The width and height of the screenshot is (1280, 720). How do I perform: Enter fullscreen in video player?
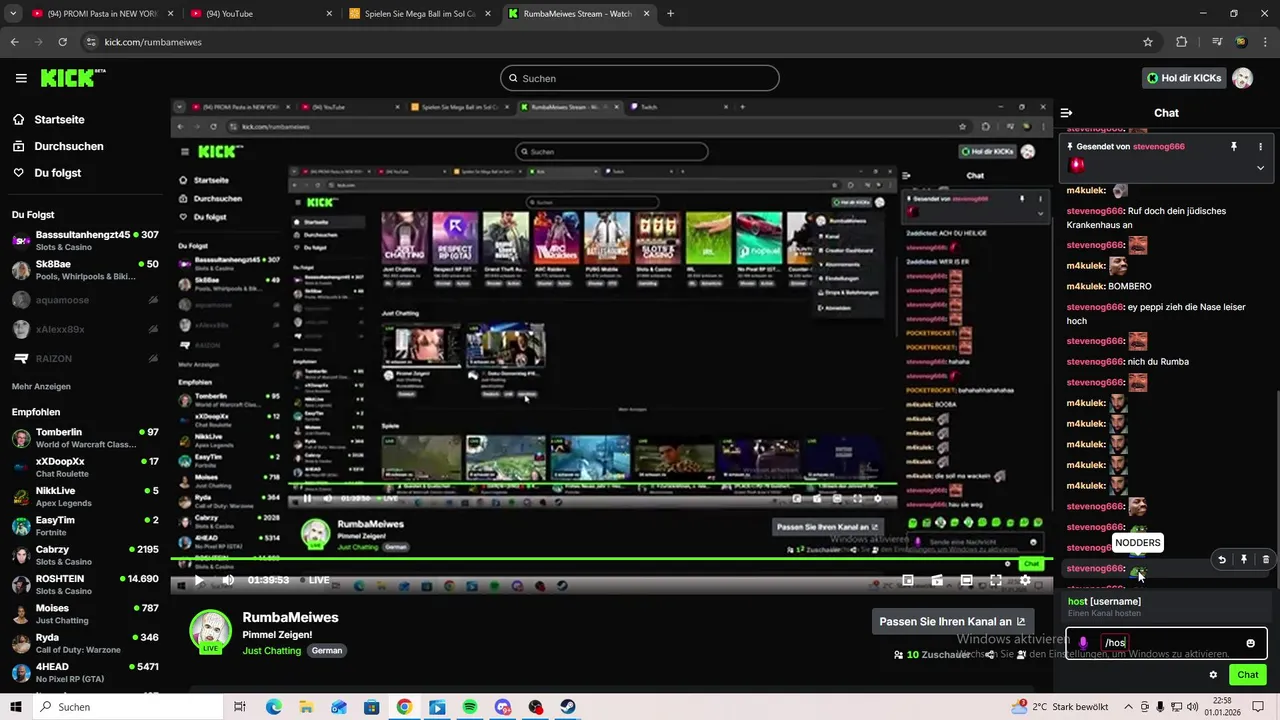(x=996, y=580)
